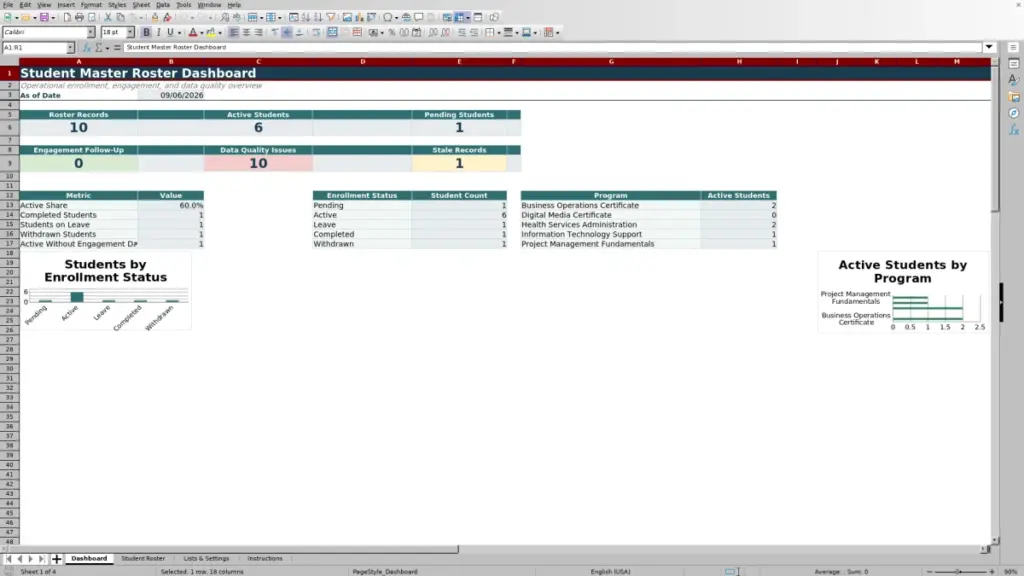Open the font name Calibri dropdown
This screenshot has width=1024, height=576.
90,32
